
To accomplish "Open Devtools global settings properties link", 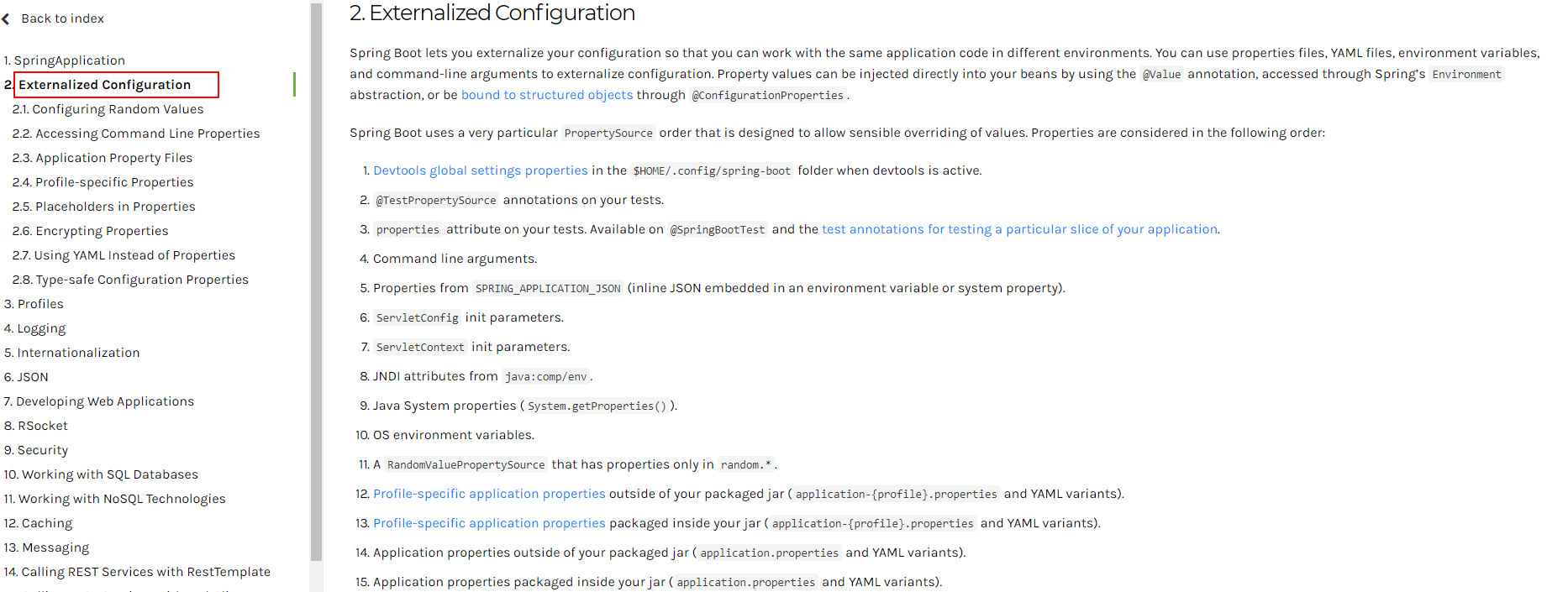I will tap(481, 170).
